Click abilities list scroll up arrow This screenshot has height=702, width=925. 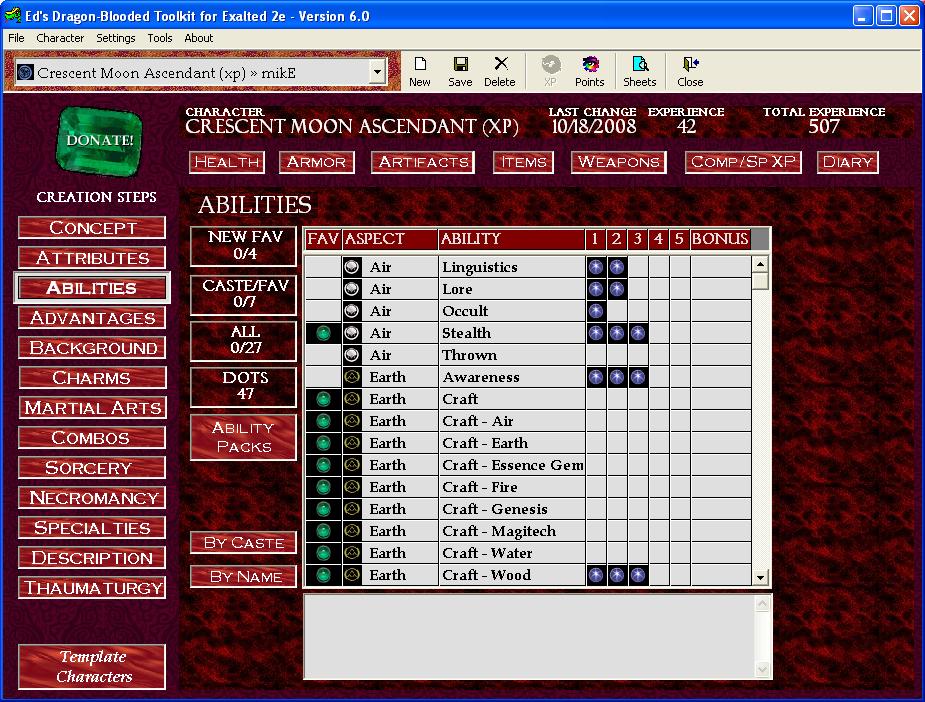[x=760, y=264]
